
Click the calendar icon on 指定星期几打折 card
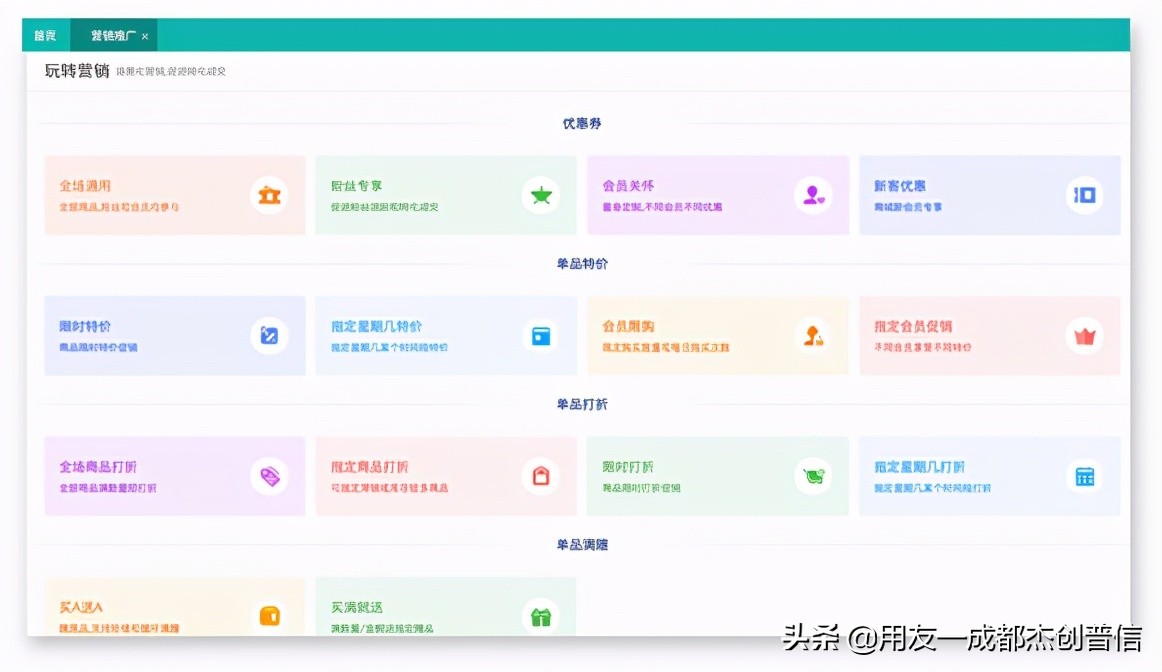coord(1084,477)
